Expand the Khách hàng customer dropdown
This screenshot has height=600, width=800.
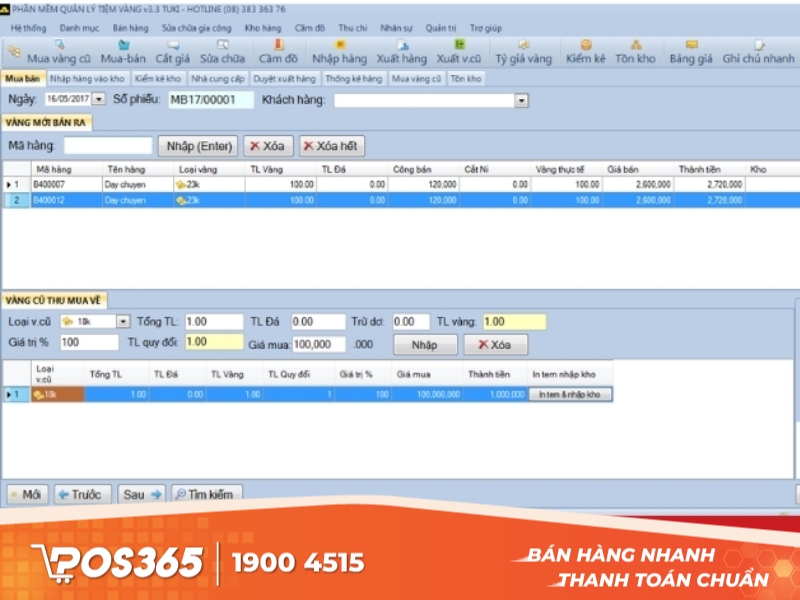point(521,100)
